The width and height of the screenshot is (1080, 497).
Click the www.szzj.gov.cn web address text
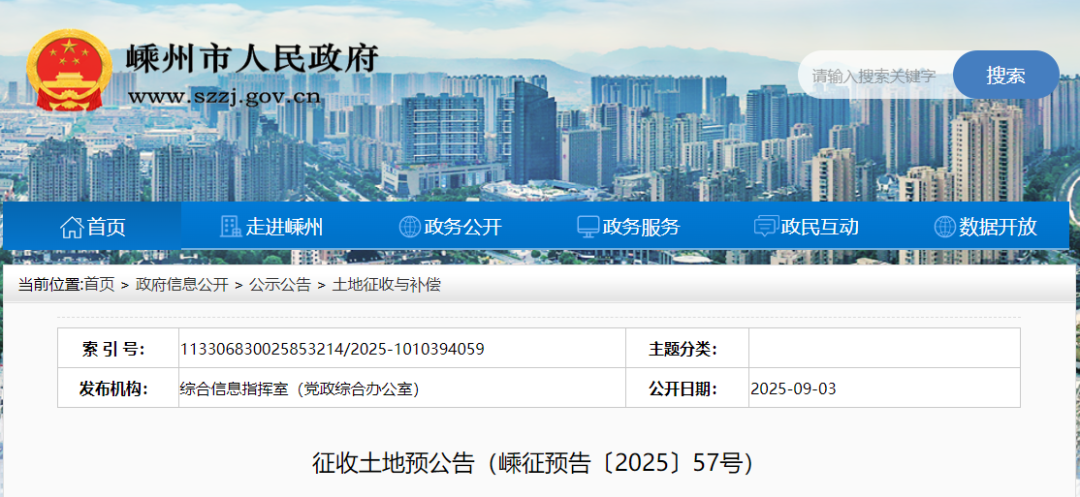point(224,96)
